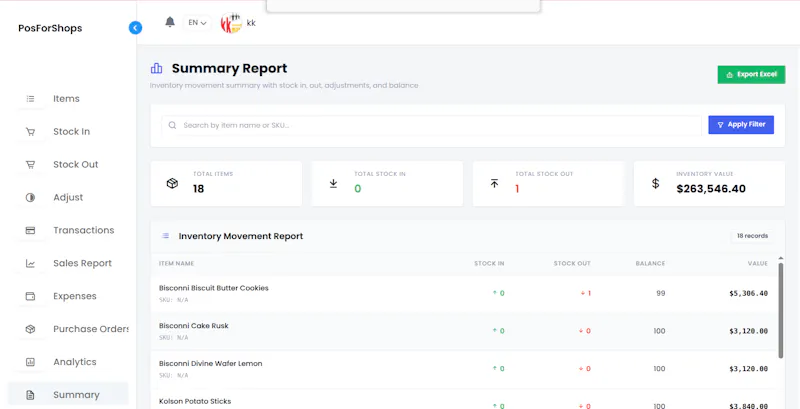This screenshot has width=800, height=409.
Task: Click the Total Items package icon
Action: (x=172, y=184)
